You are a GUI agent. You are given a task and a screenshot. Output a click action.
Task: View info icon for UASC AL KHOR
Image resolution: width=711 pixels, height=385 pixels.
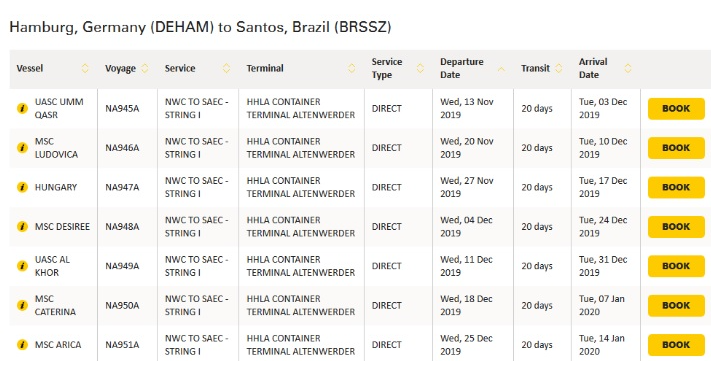pos(22,266)
